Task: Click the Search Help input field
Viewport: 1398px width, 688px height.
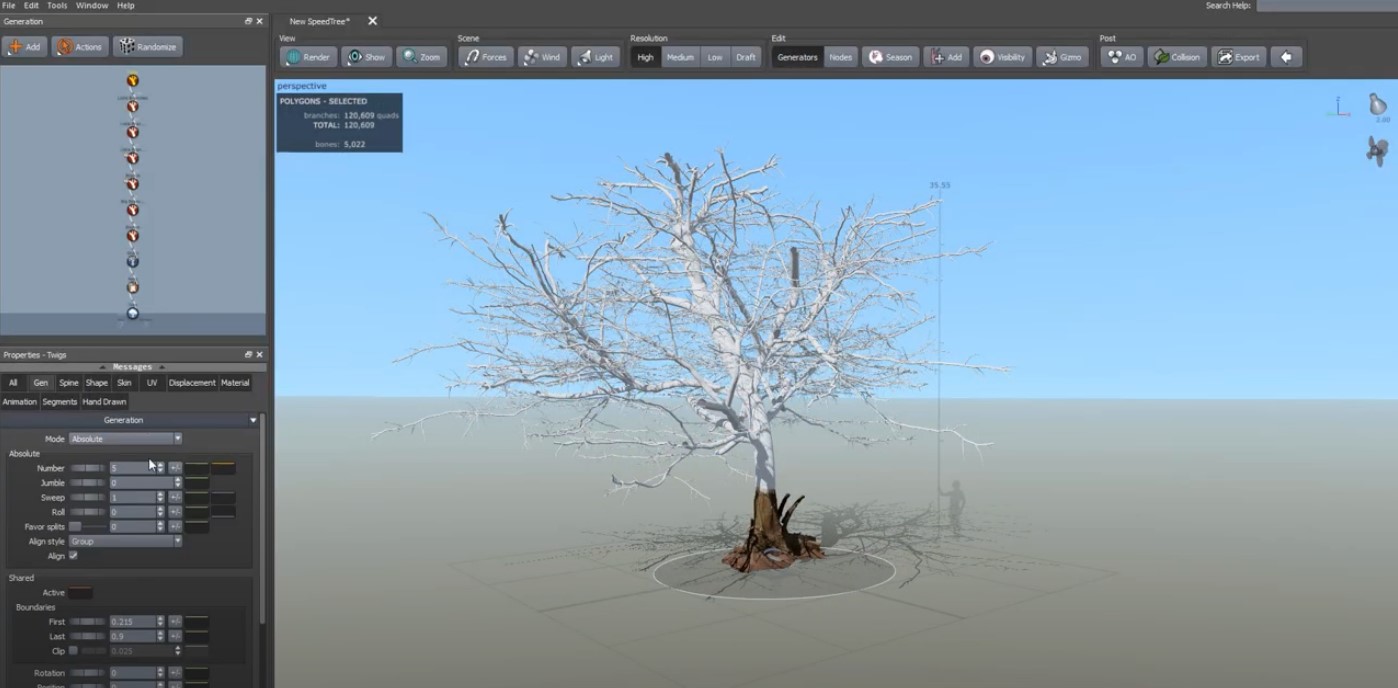Action: click(x=1326, y=6)
